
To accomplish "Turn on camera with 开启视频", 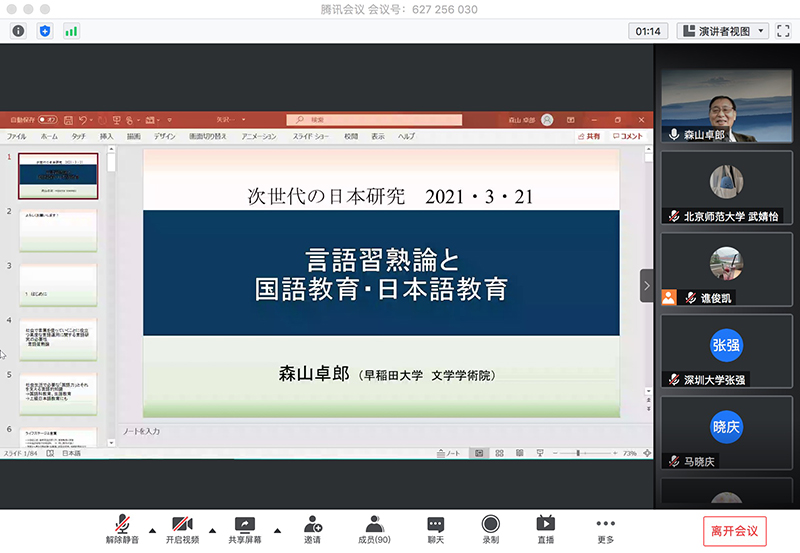I will pos(182,529).
